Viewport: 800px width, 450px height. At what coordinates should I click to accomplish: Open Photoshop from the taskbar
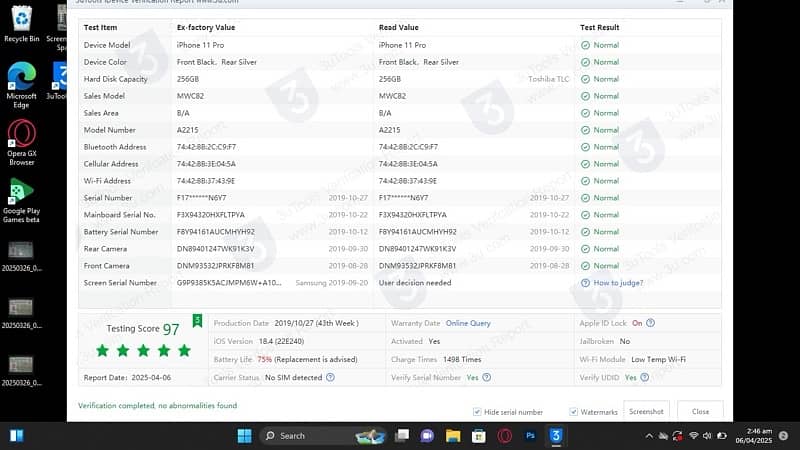coord(530,436)
